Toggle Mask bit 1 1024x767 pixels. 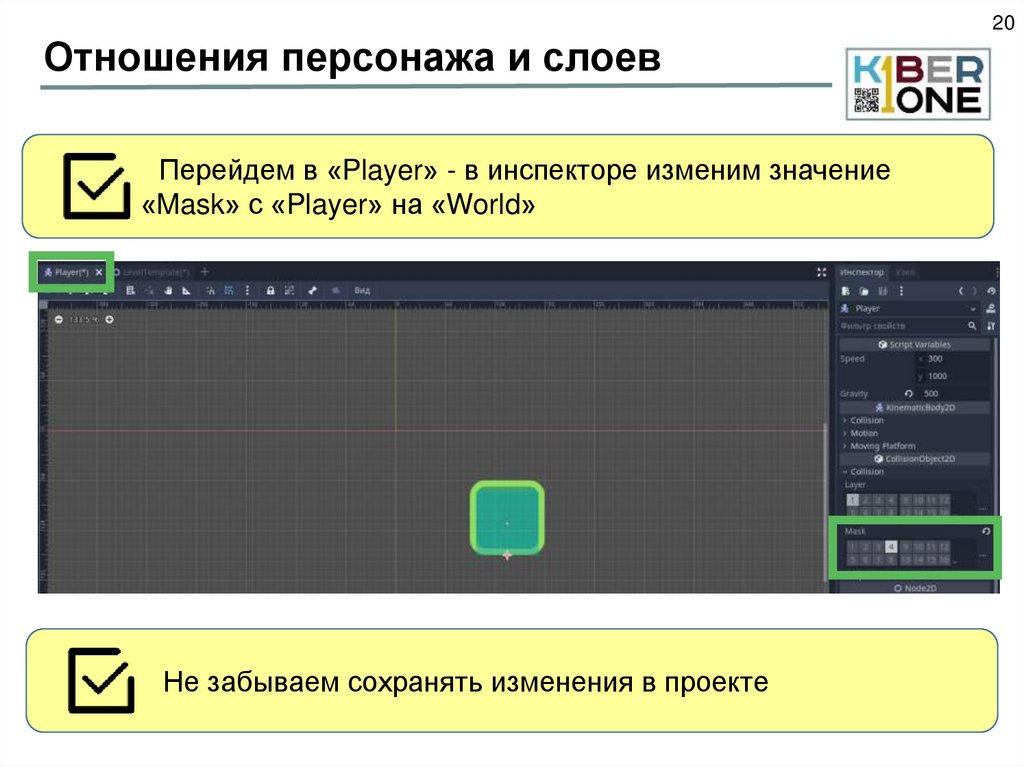(852, 547)
